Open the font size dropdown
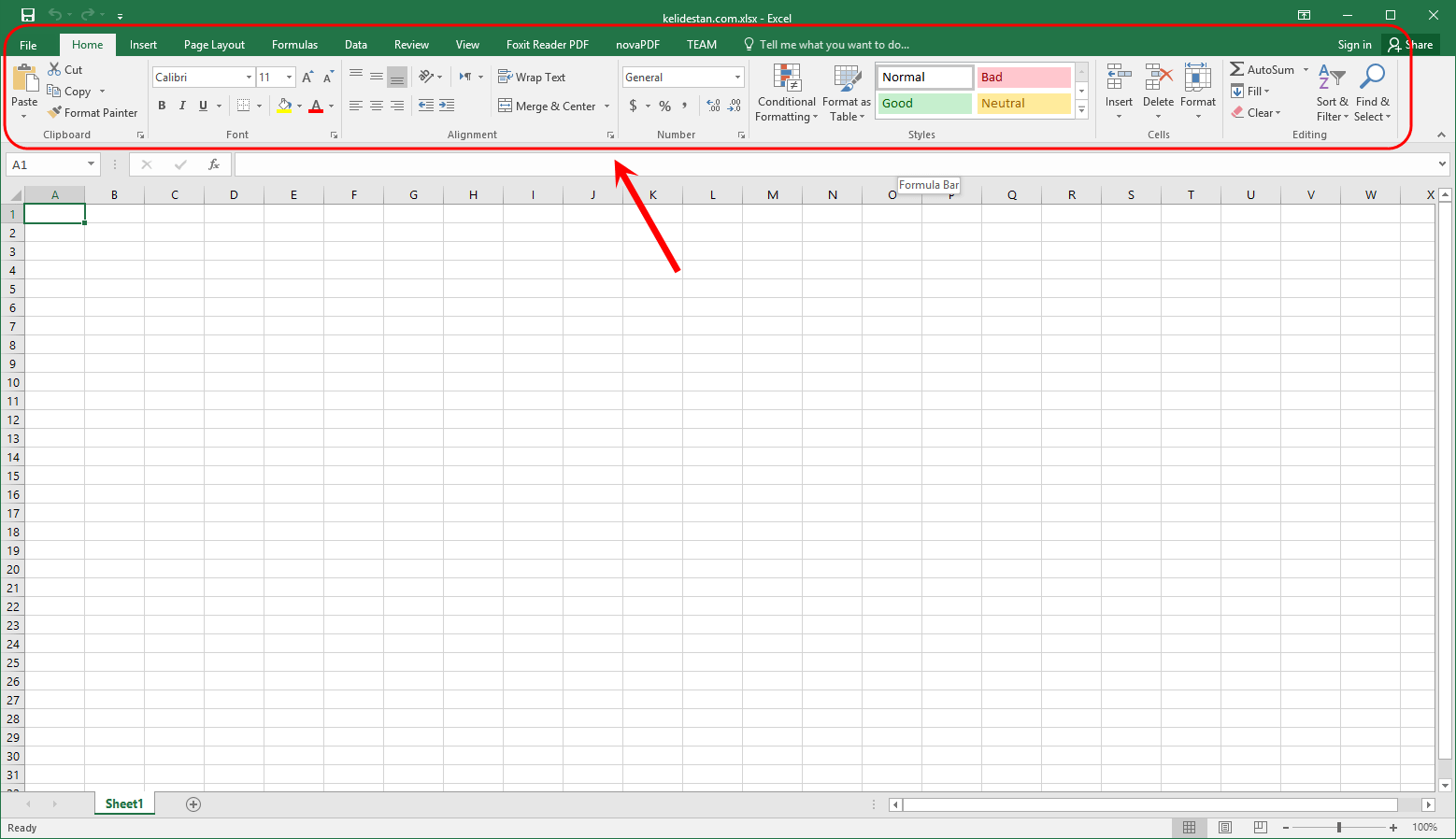This screenshot has width=1456, height=839. 290,78
